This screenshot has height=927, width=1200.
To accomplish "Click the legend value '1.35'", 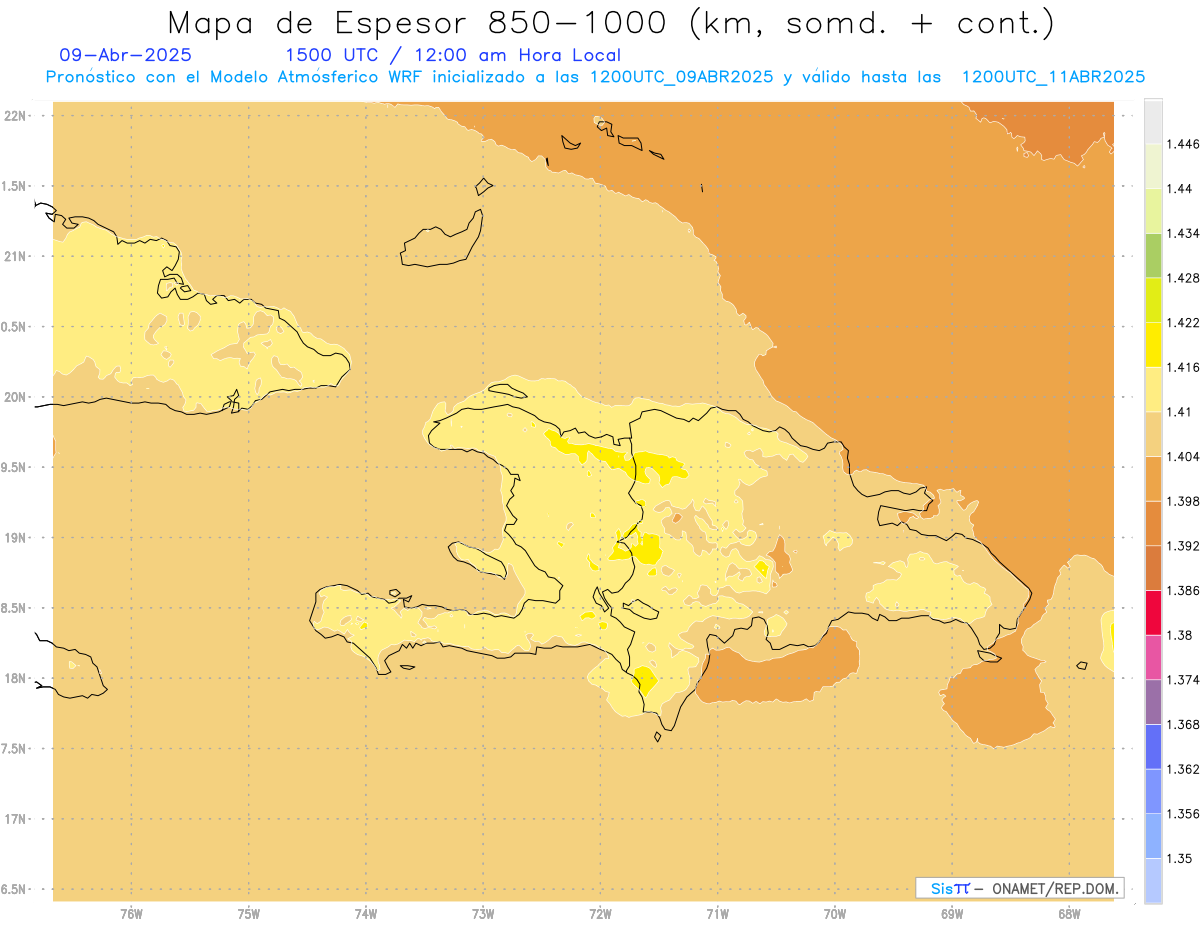I will (x=1181, y=858).
